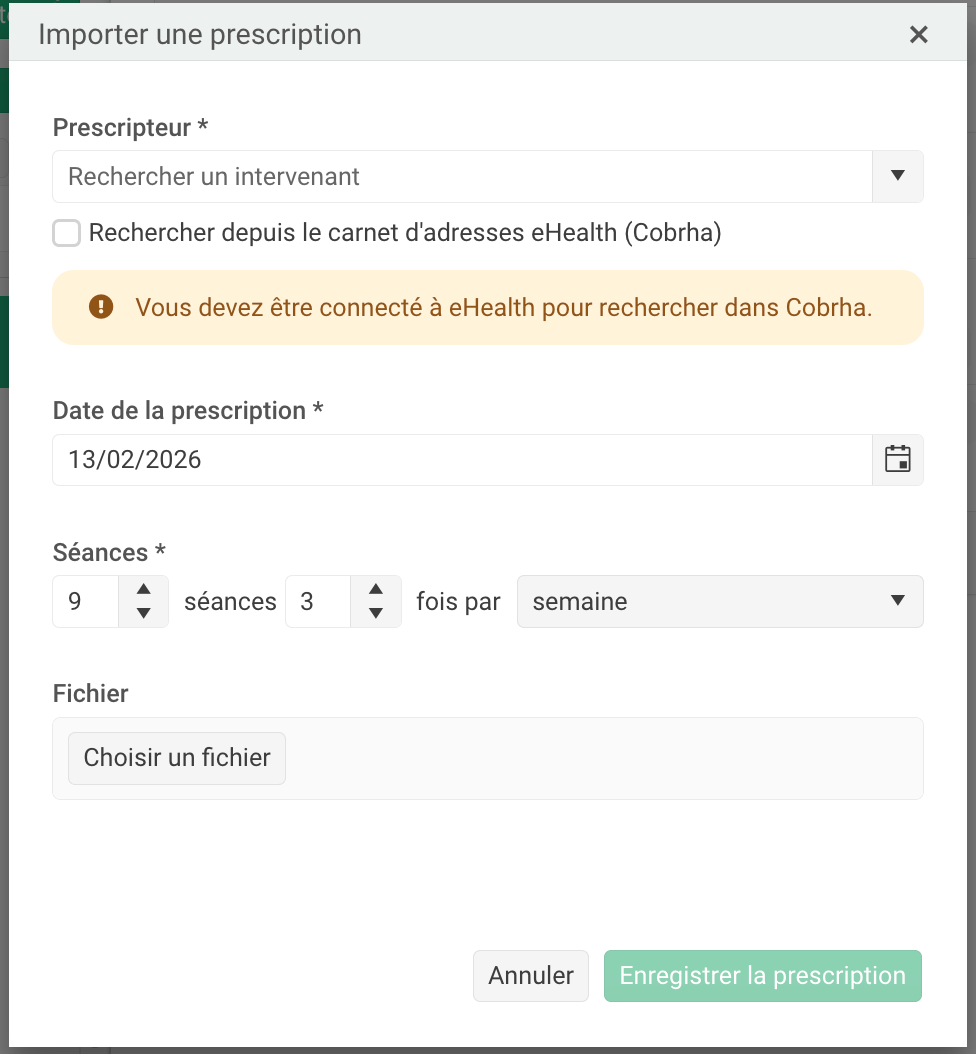Increase the total séances count by one
This screenshot has width=976, height=1054.
click(x=144, y=590)
